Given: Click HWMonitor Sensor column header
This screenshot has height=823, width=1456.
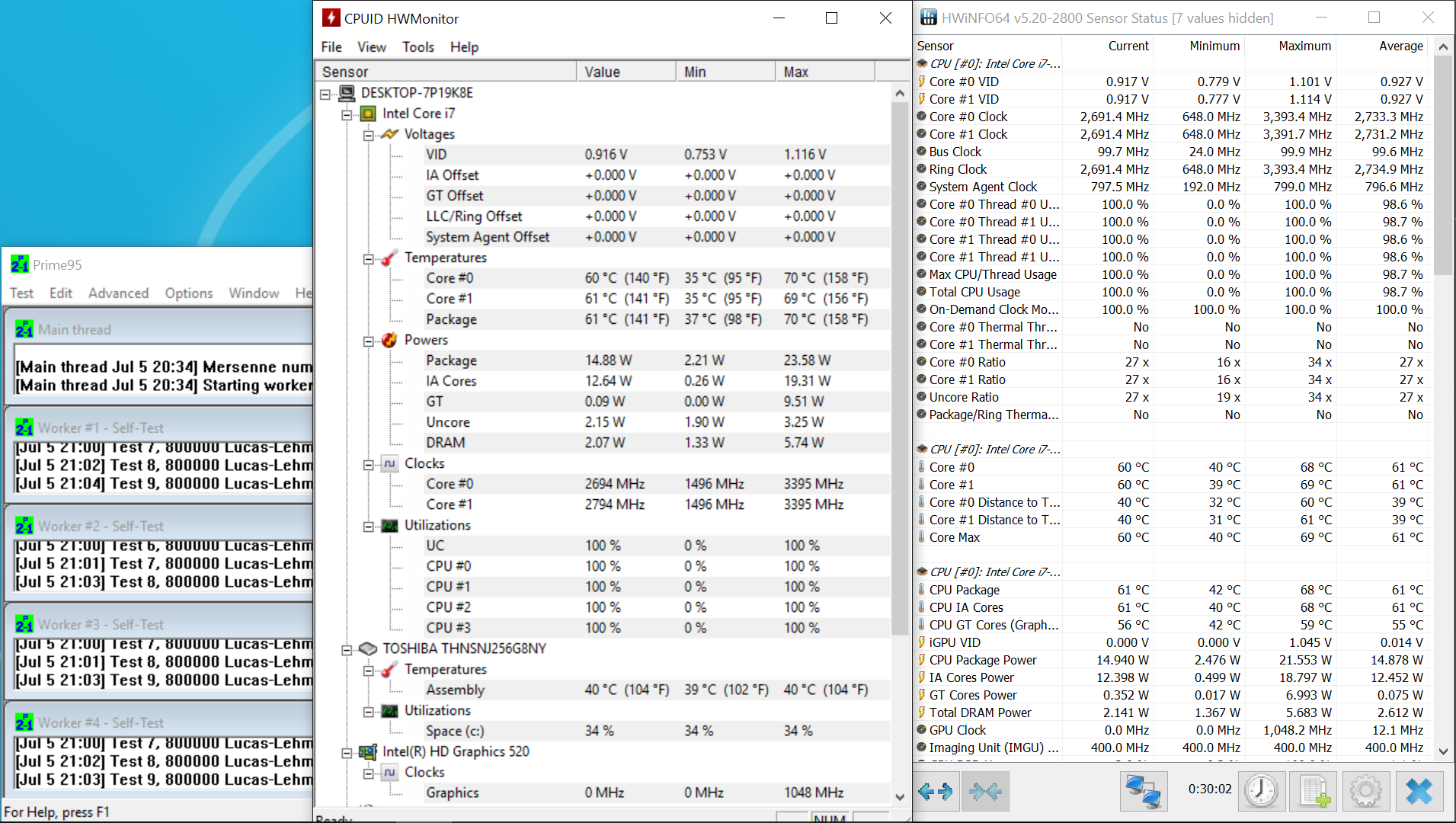Looking at the screenshot, I should point(446,72).
